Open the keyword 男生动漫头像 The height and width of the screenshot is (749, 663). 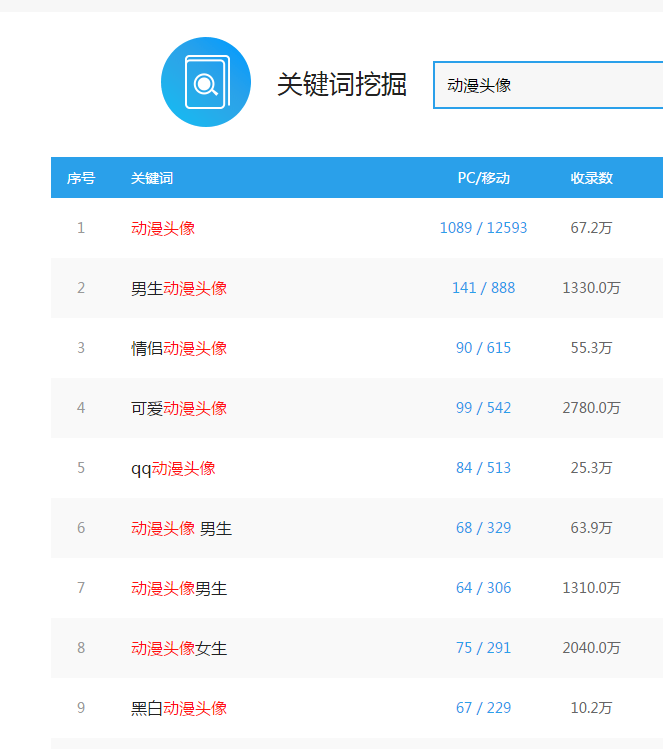click(179, 288)
